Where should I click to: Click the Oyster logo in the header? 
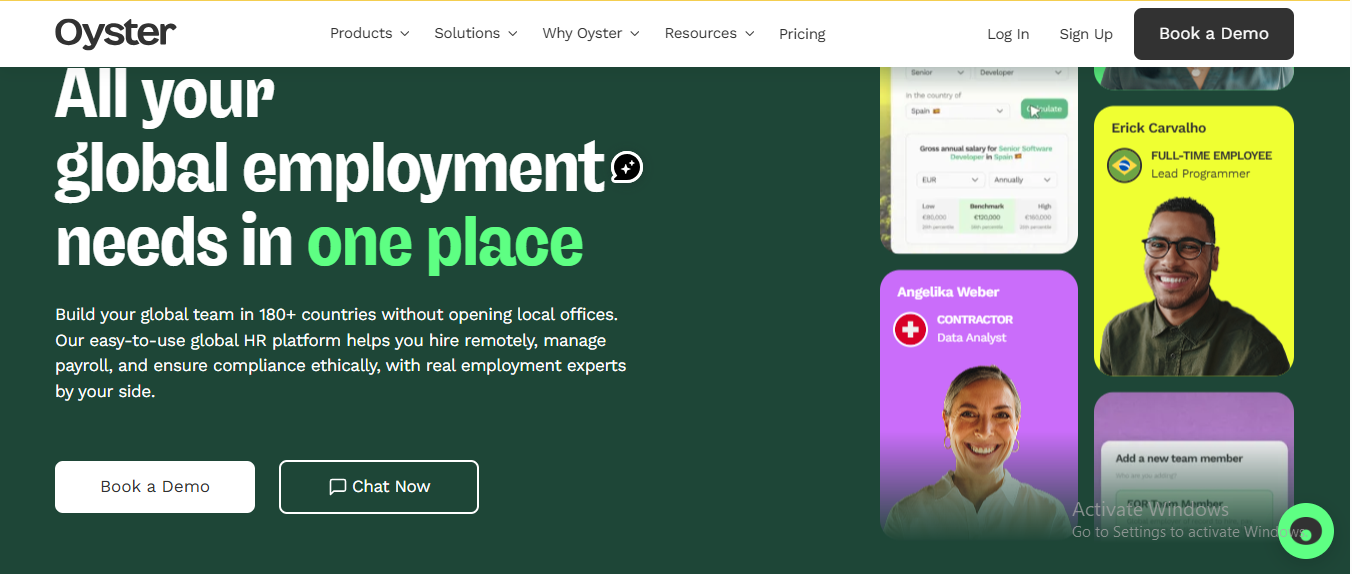[x=115, y=34]
